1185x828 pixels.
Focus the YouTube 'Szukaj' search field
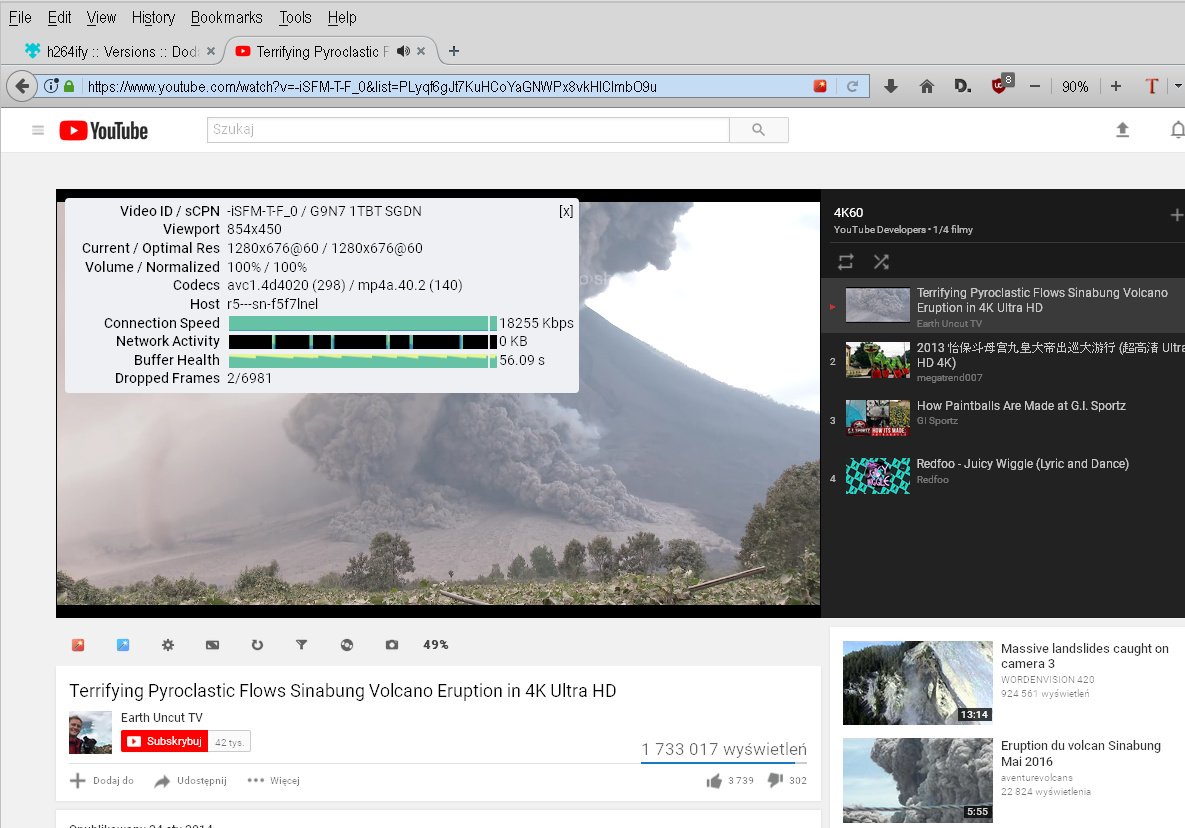[468, 130]
